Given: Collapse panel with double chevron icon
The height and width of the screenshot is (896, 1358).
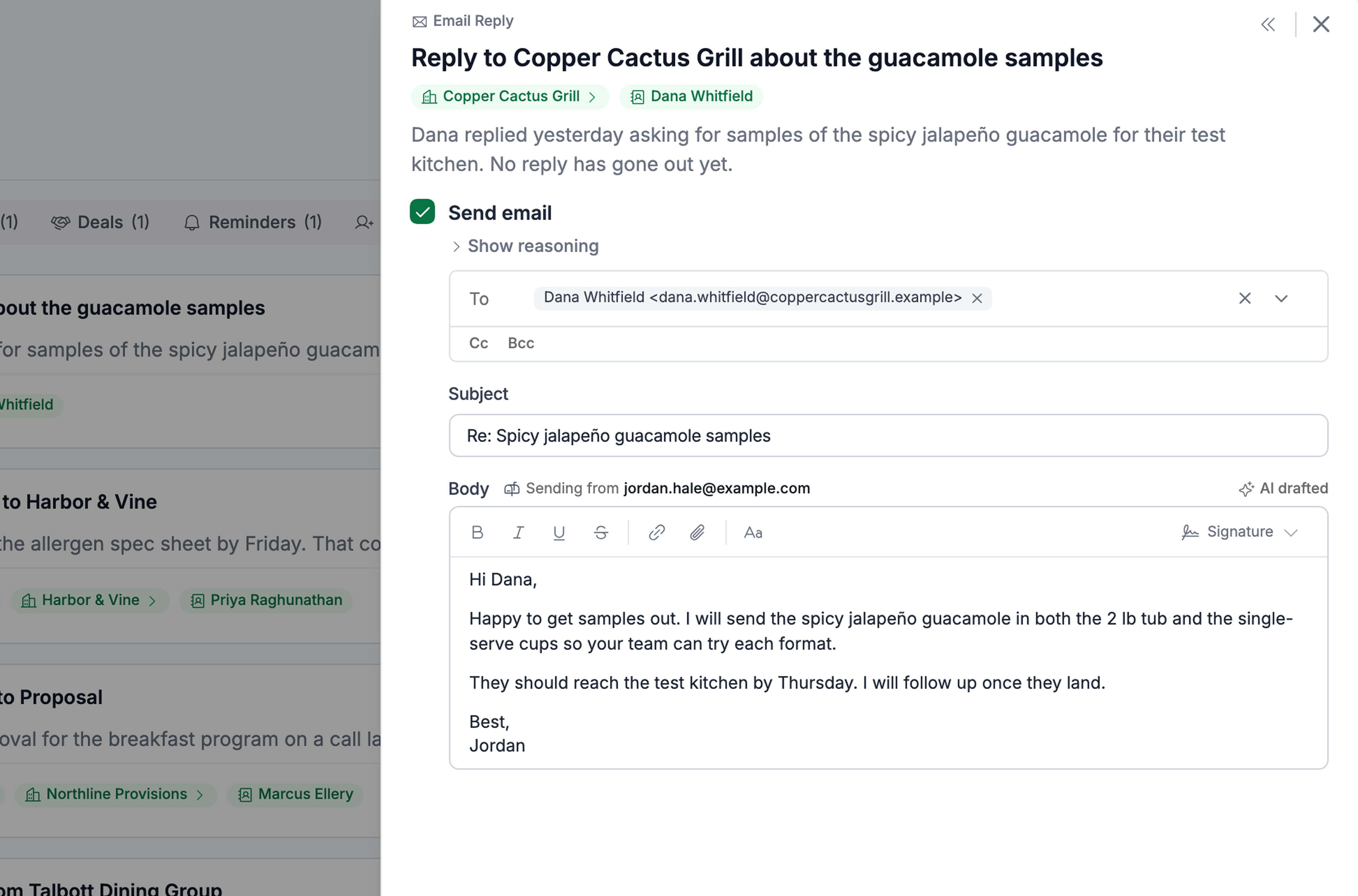Looking at the screenshot, I should click(1268, 24).
